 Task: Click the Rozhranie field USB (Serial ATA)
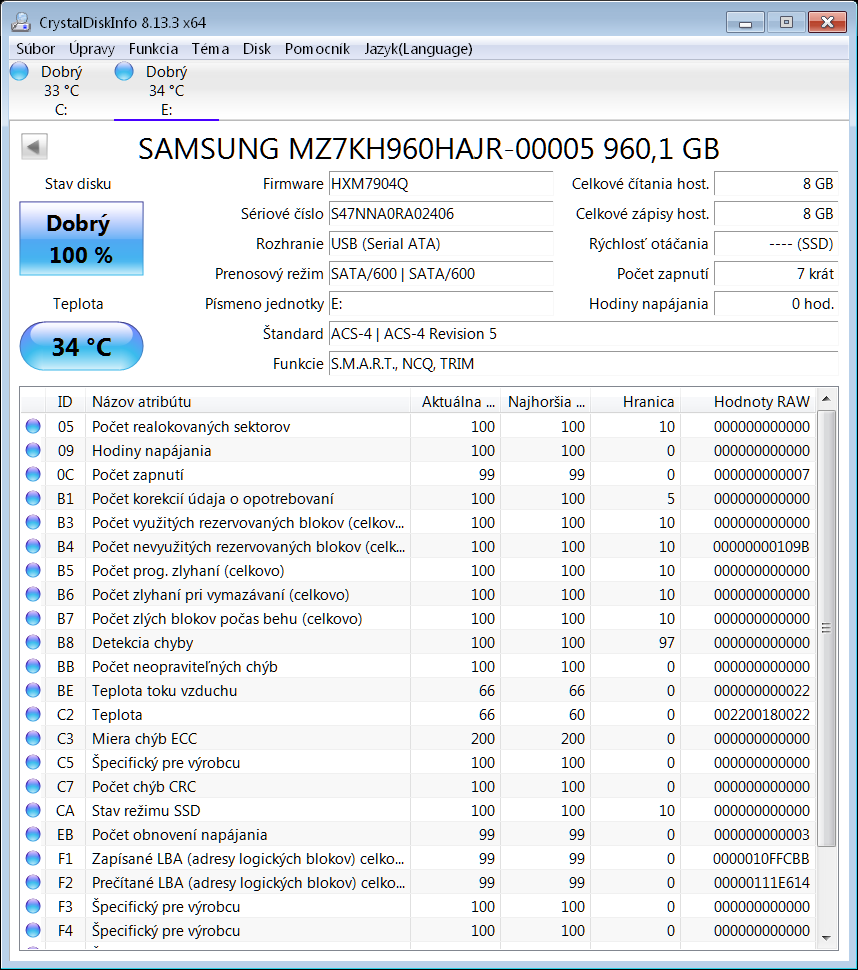point(441,244)
